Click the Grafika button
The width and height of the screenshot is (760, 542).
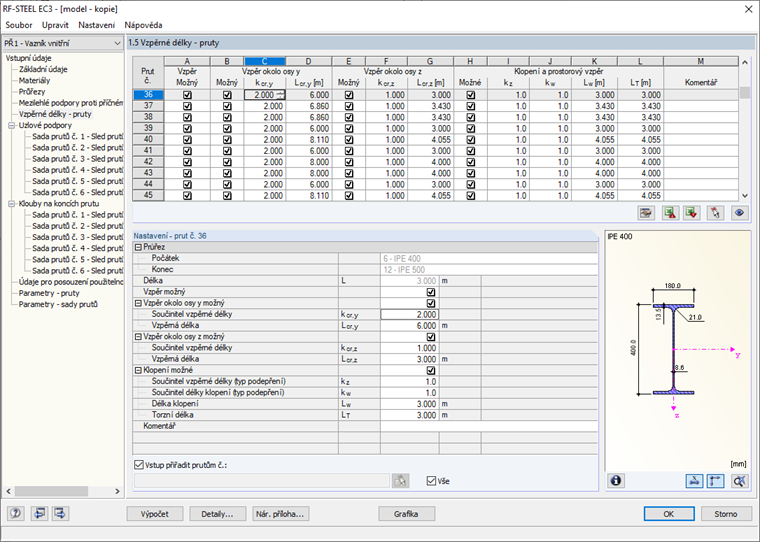point(406,514)
